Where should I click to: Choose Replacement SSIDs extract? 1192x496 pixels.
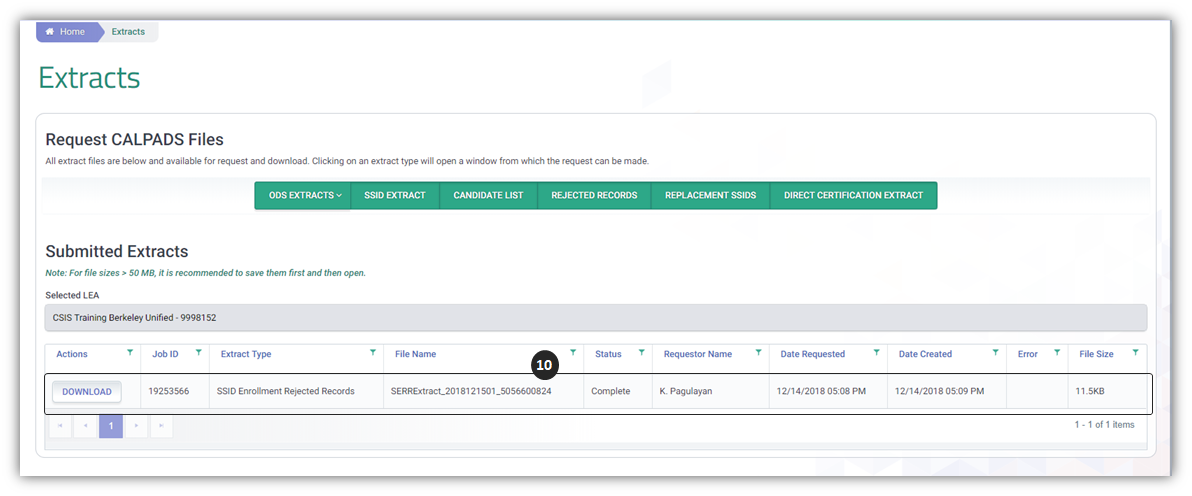click(710, 196)
